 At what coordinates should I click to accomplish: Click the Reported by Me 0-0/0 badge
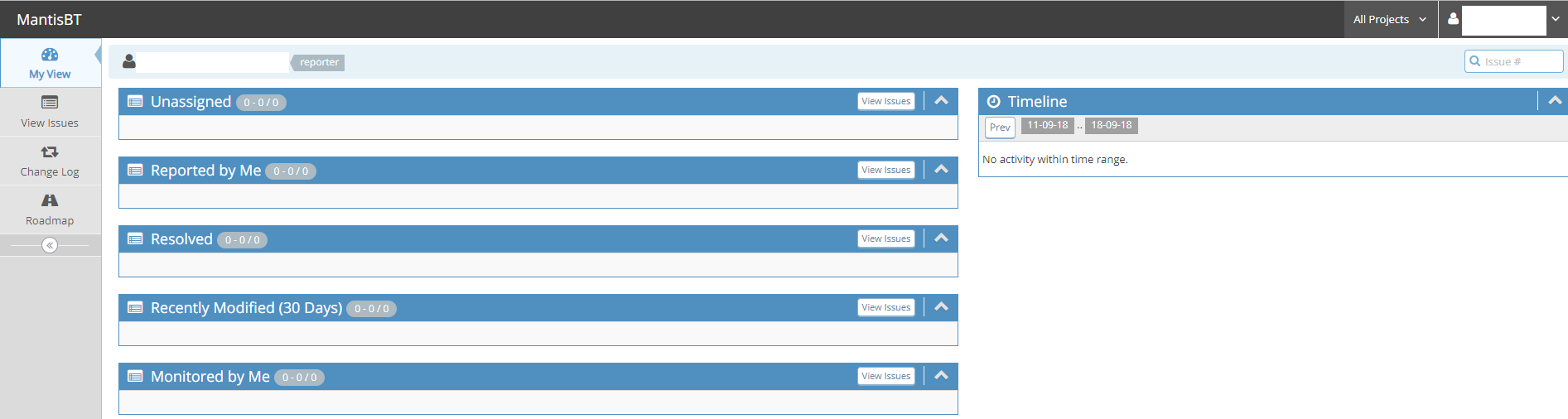291,171
